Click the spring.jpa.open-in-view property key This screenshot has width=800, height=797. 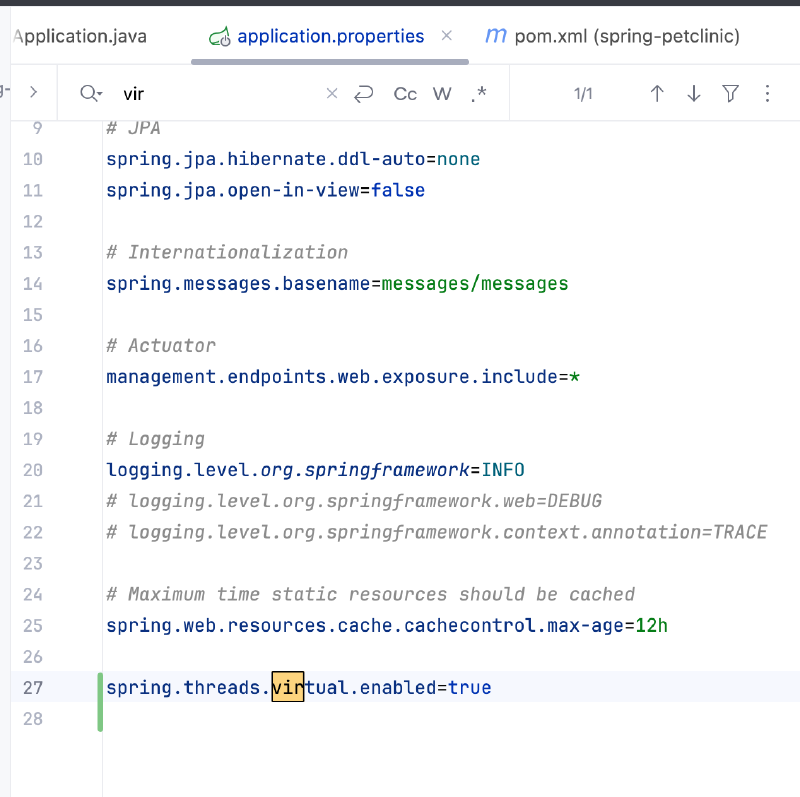(233, 190)
